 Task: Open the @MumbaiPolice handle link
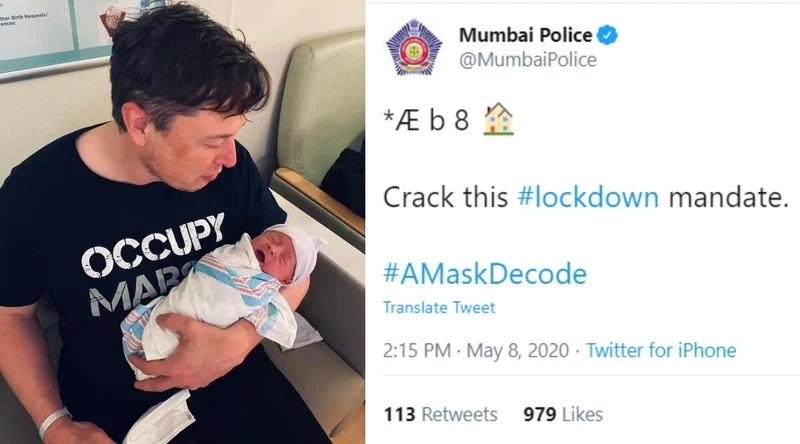coord(528,60)
